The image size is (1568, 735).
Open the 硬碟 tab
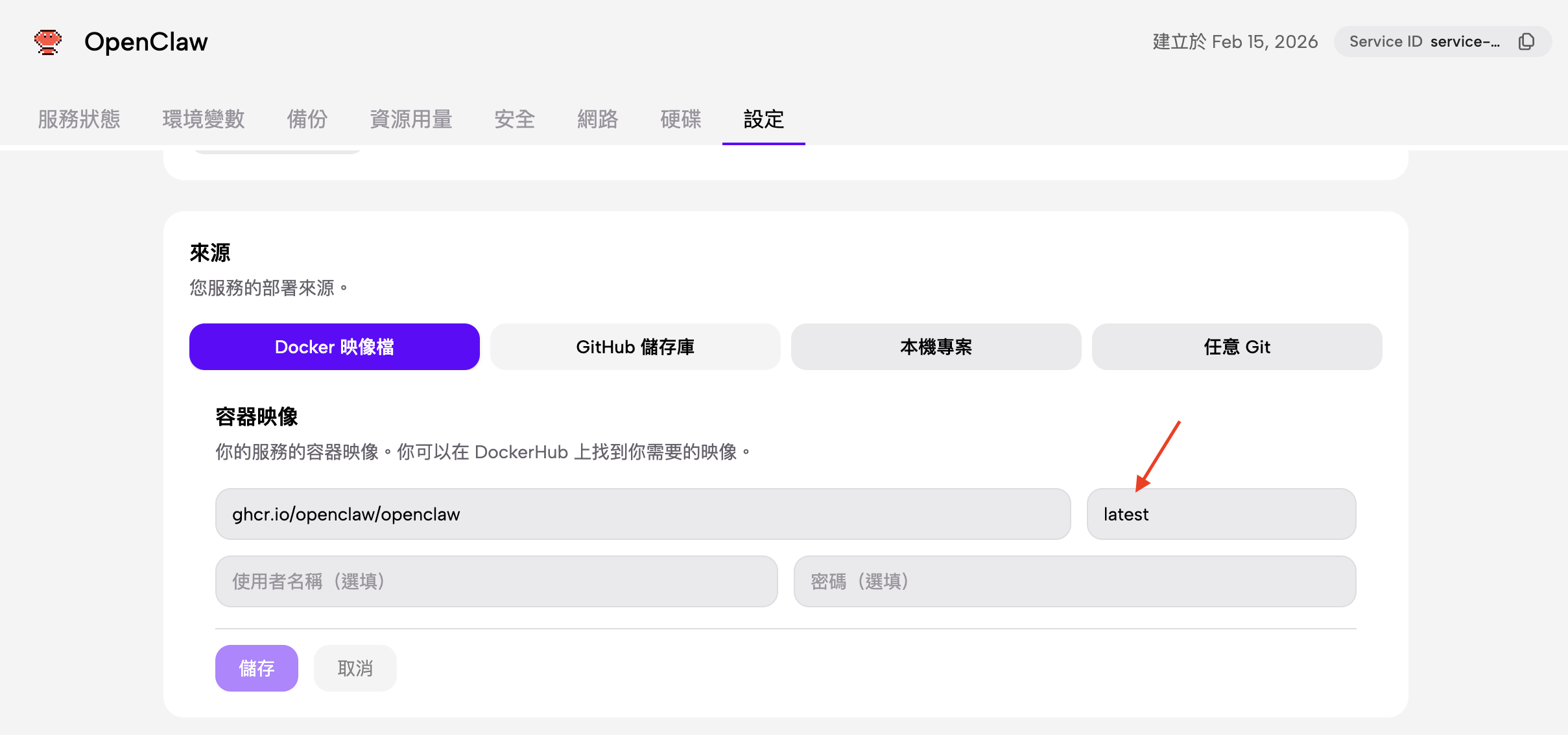click(680, 120)
